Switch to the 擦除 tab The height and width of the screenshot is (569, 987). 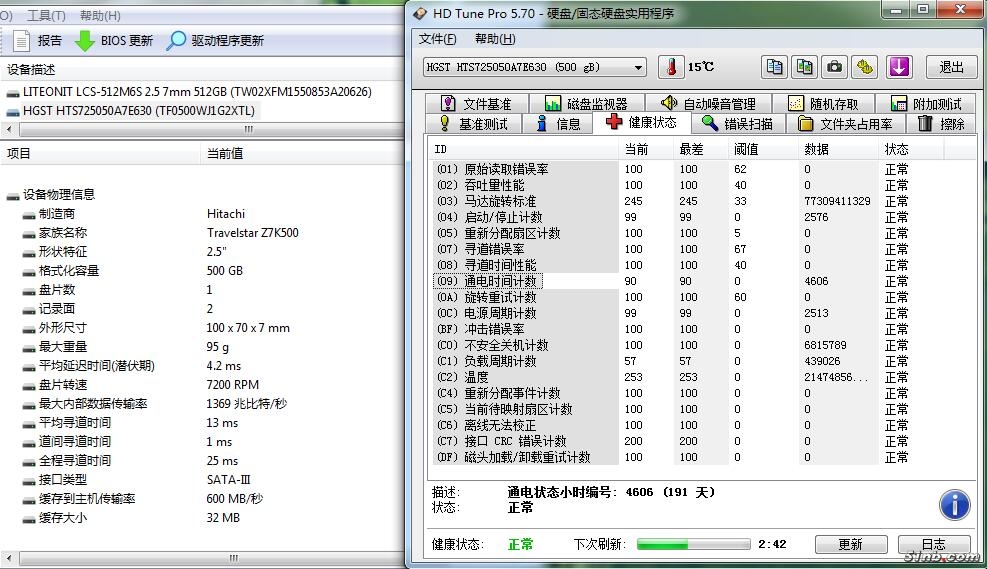941,124
